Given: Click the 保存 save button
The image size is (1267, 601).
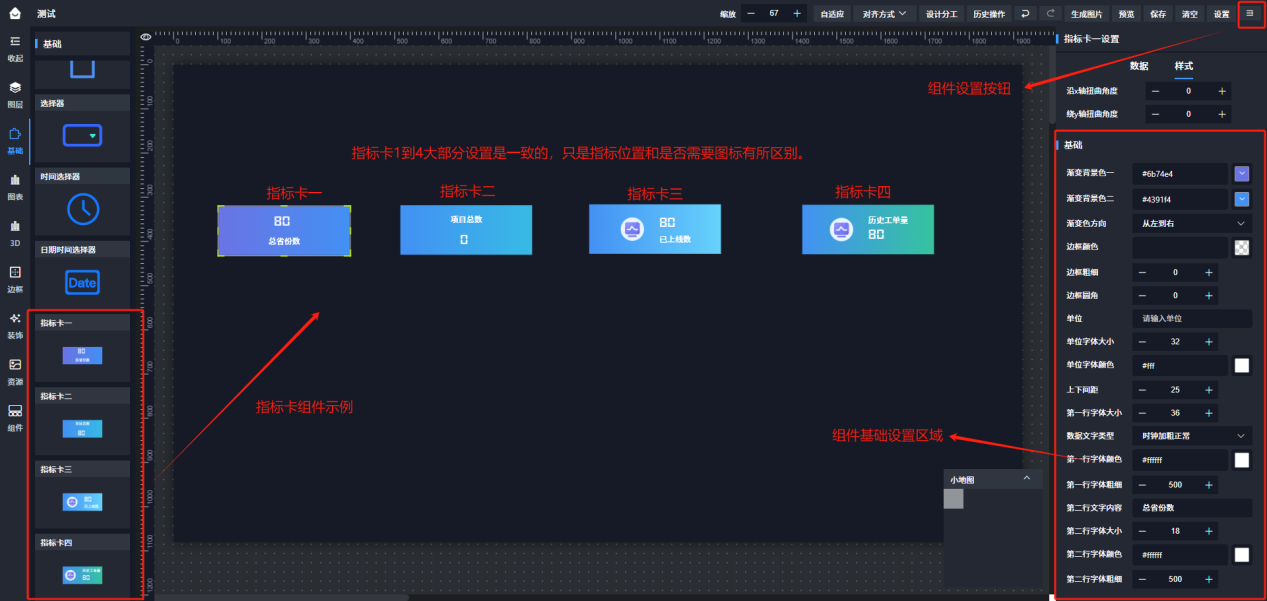Looking at the screenshot, I should pos(1158,14).
